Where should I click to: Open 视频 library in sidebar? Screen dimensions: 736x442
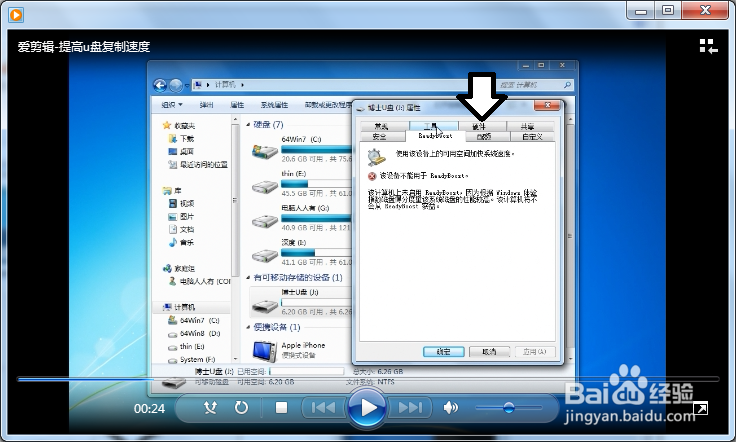point(181,203)
